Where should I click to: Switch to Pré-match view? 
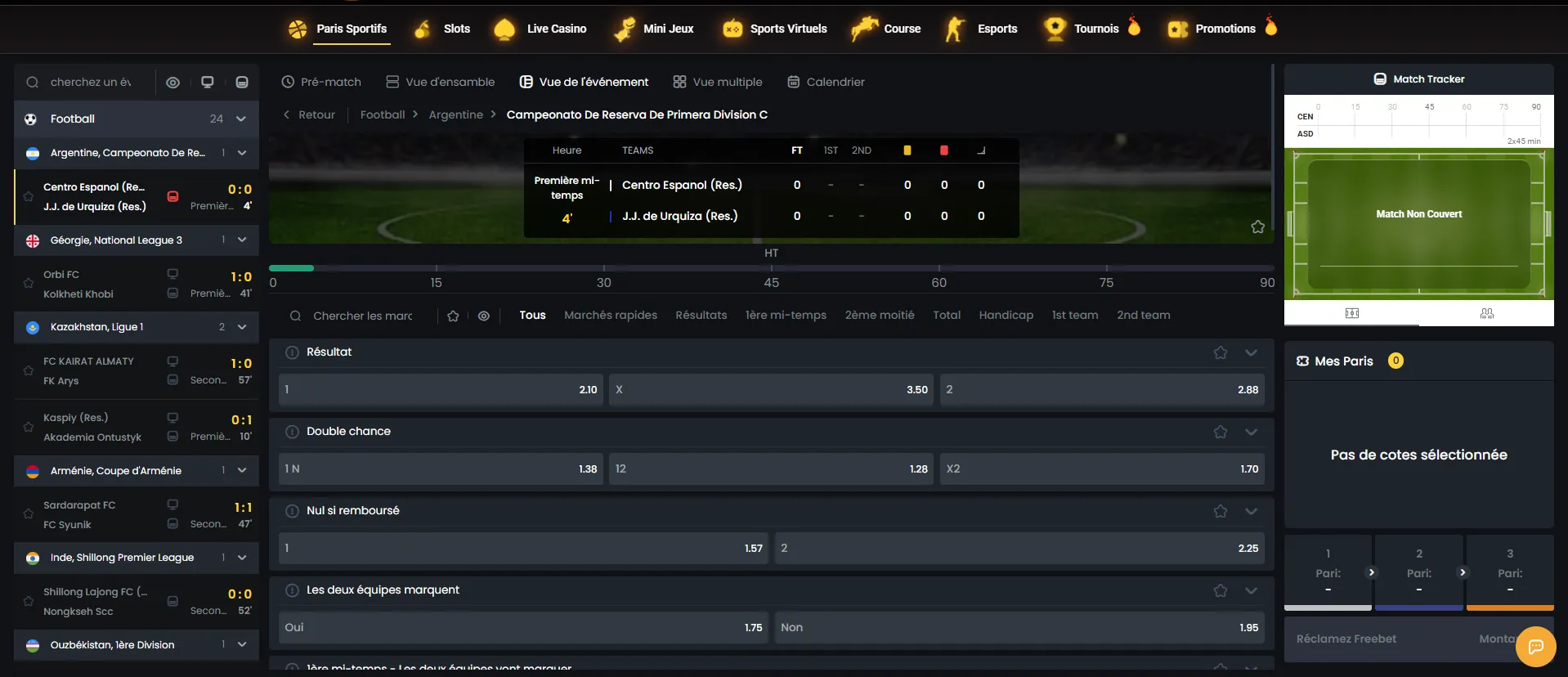321,83
